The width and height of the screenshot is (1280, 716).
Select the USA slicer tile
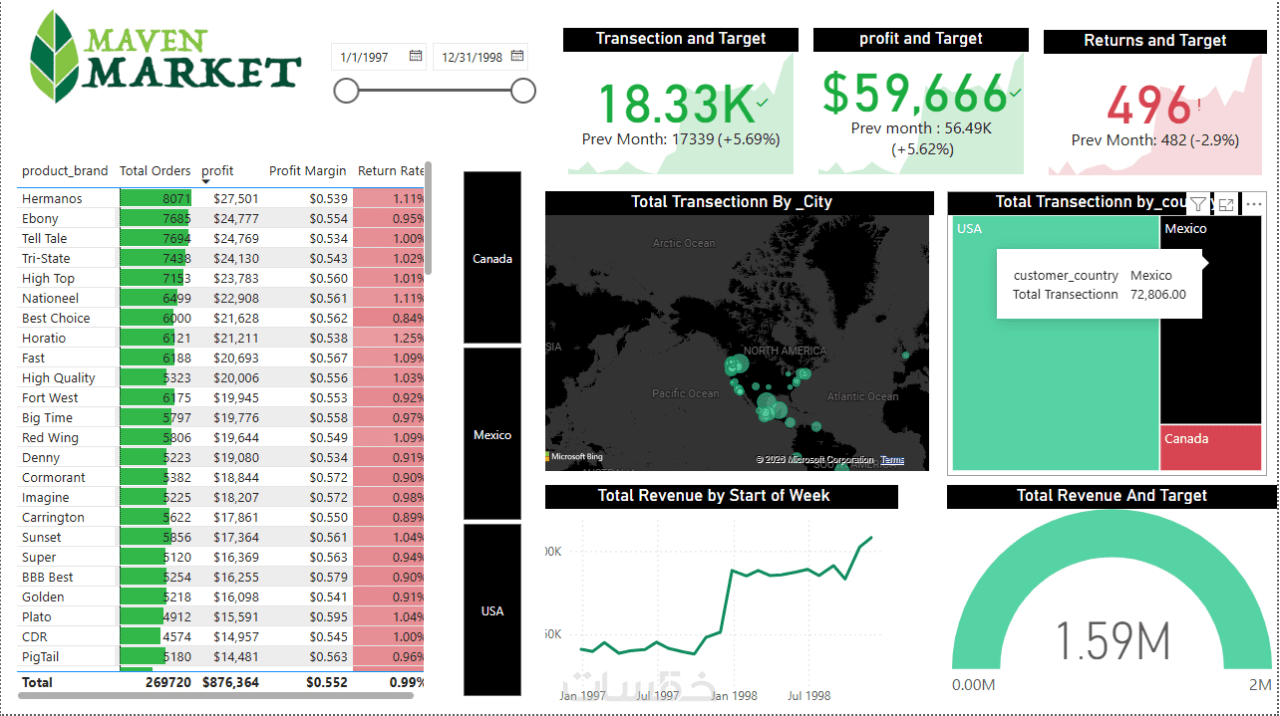click(x=492, y=610)
